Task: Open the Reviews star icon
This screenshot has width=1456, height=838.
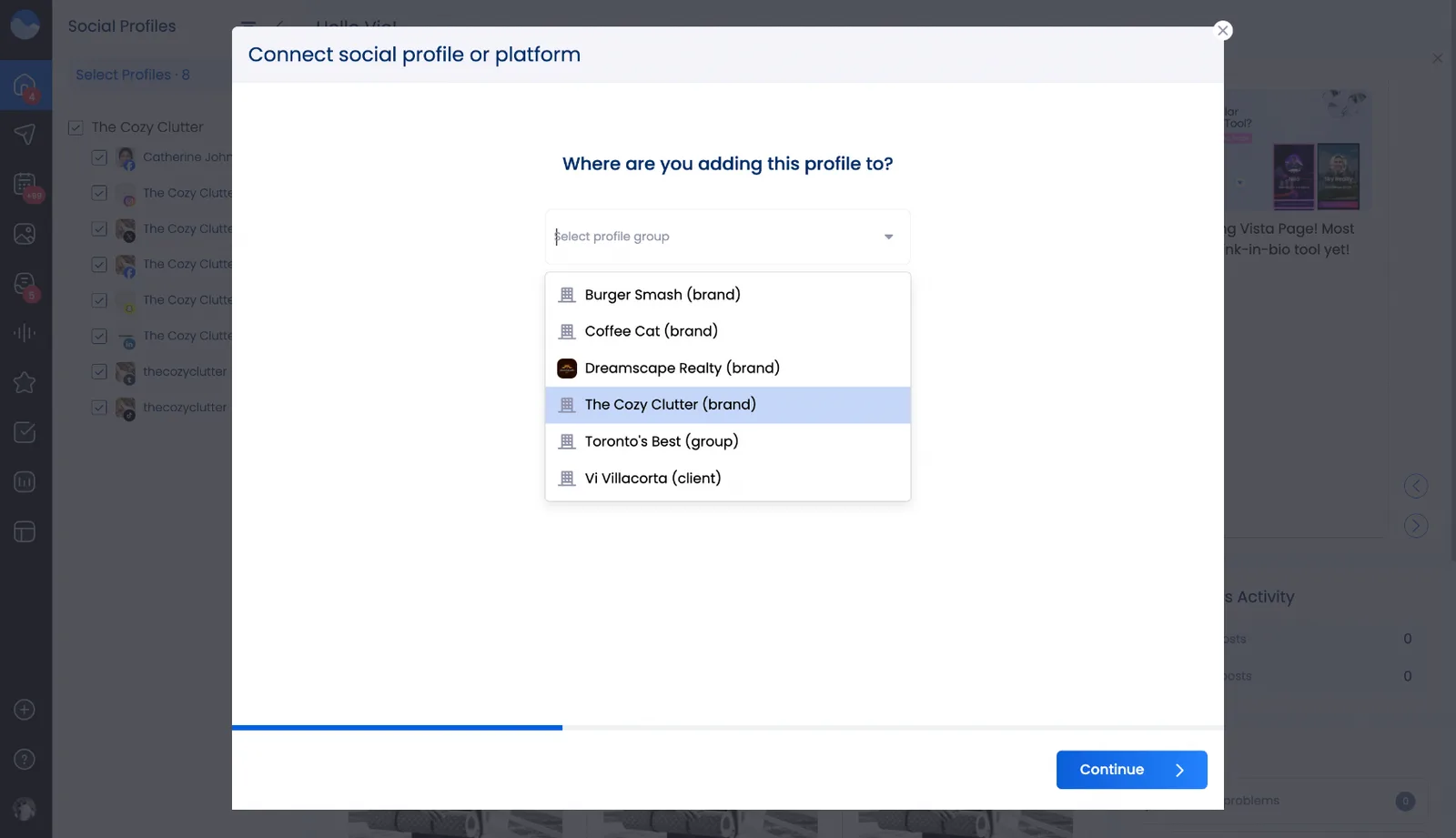Action: [24, 382]
